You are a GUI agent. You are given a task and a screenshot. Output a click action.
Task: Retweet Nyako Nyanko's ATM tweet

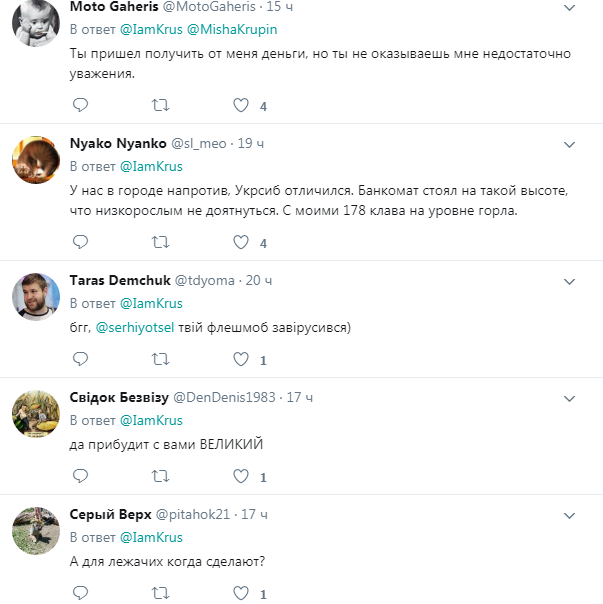coord(160,242)
